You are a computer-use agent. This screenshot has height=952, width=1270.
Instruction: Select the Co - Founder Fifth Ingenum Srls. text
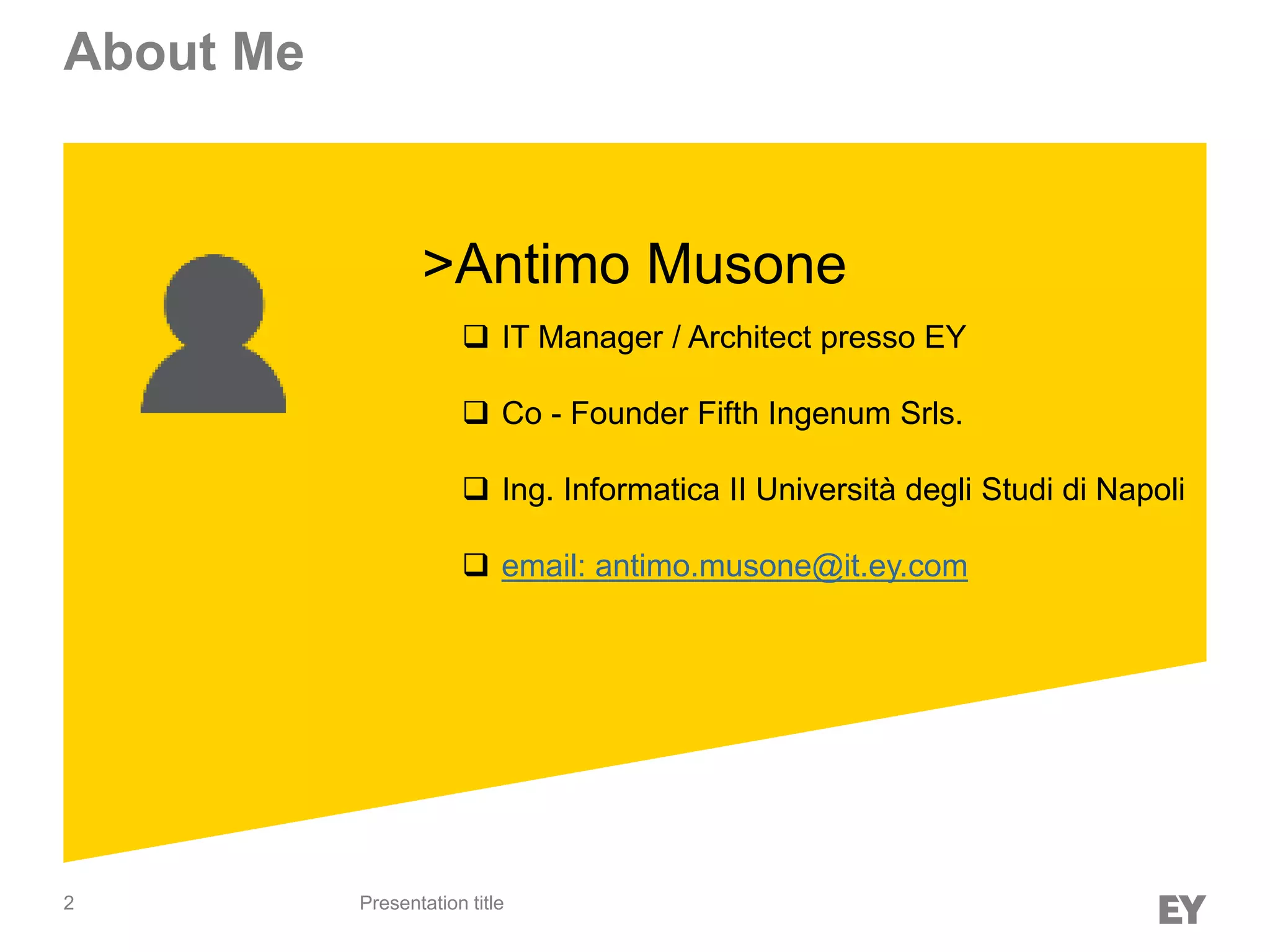point(732,413)
